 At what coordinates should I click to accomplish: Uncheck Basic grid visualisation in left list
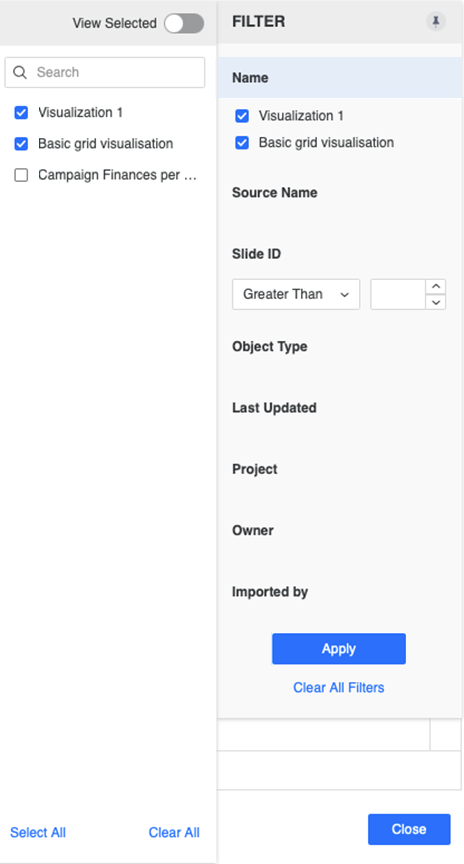(x=21, y=144)
